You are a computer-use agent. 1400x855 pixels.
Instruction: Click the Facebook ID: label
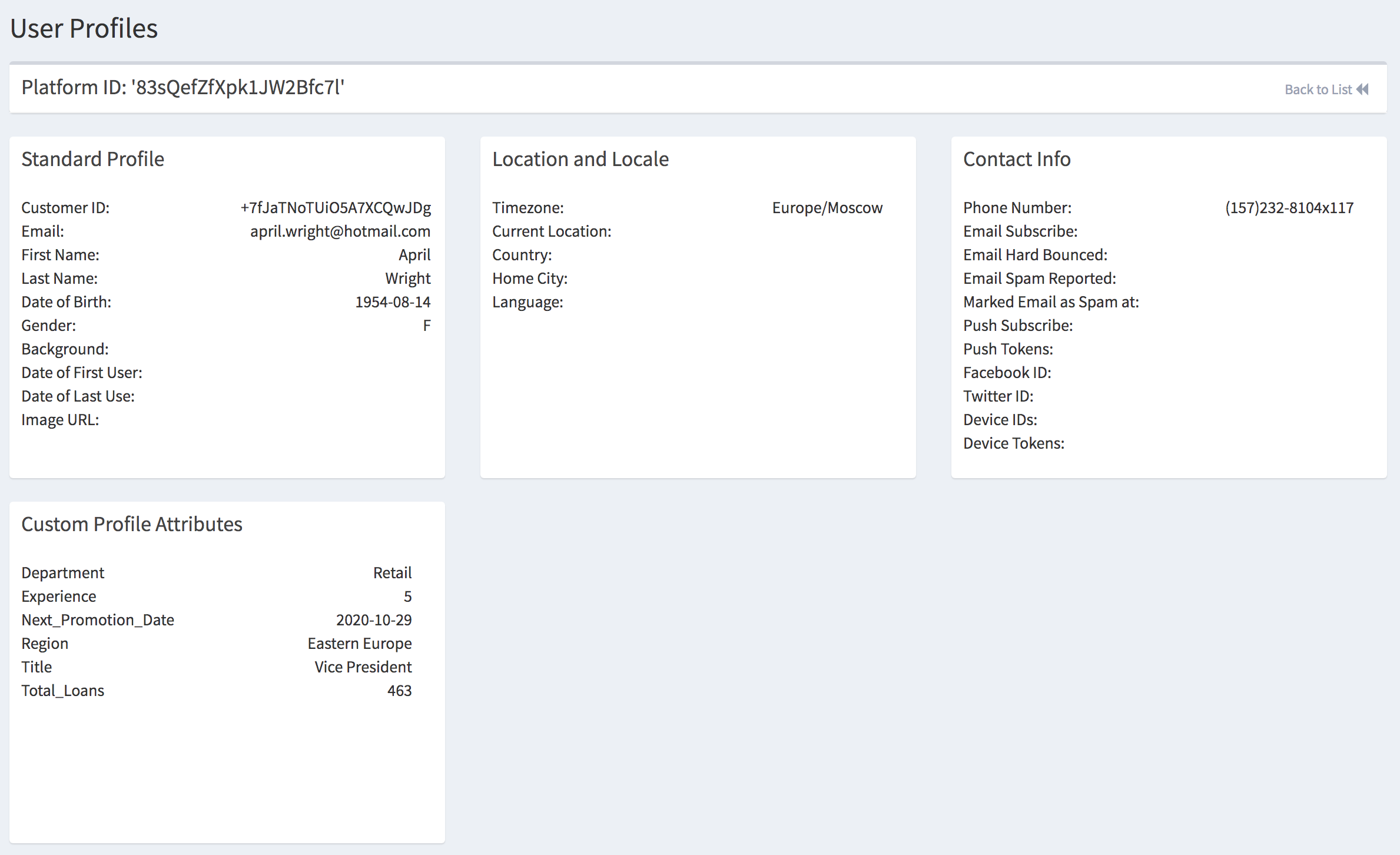point(1007,373)
